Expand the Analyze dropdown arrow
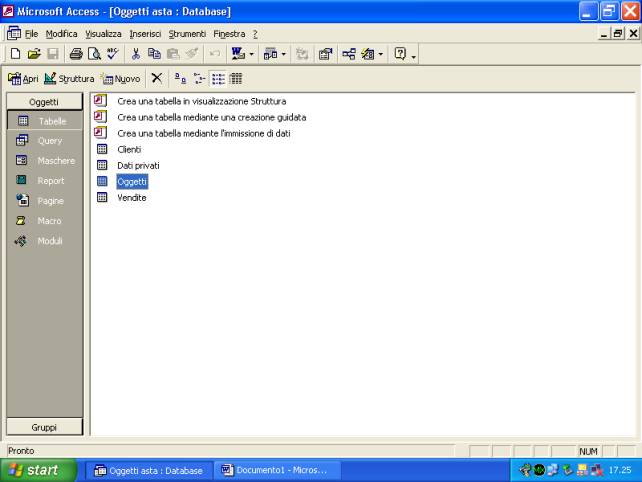The height and width of the screenshot is (482, 642). coord(283,54)
